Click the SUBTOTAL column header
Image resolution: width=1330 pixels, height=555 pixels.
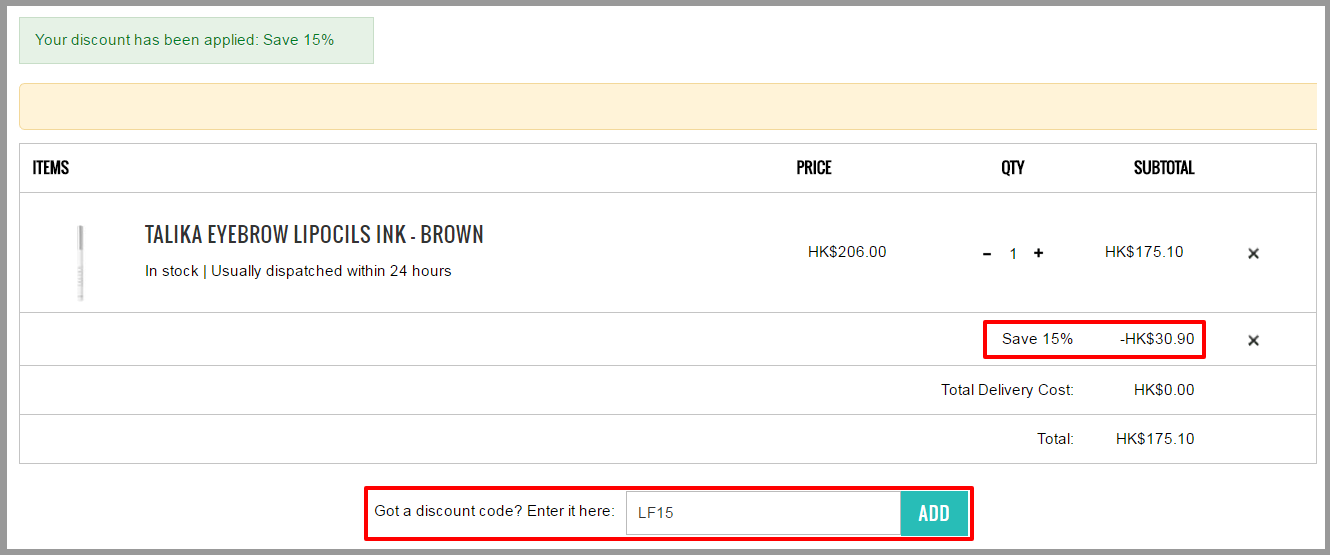point(1164,168)
